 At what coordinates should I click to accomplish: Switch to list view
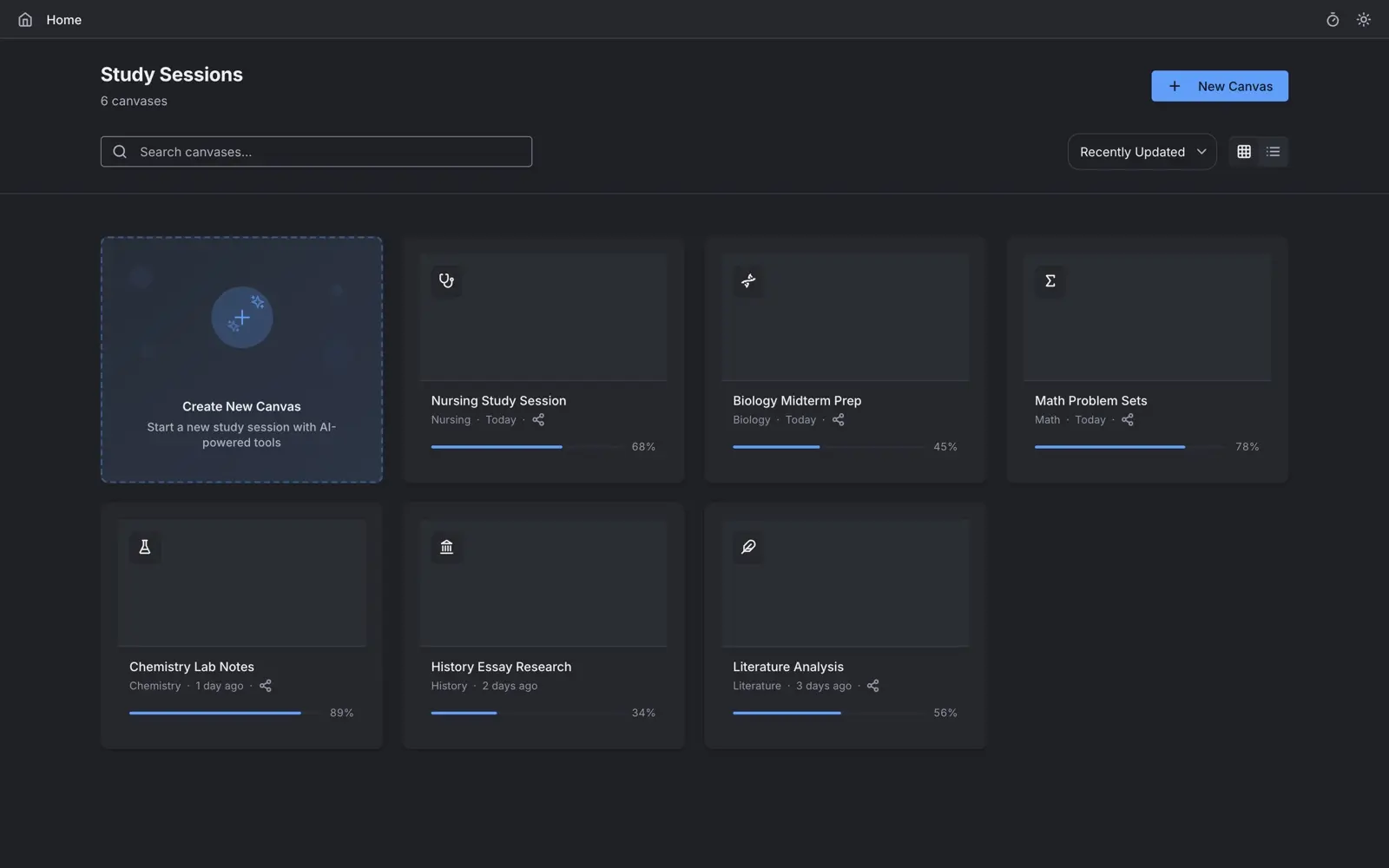click(x=1273, y=152)
